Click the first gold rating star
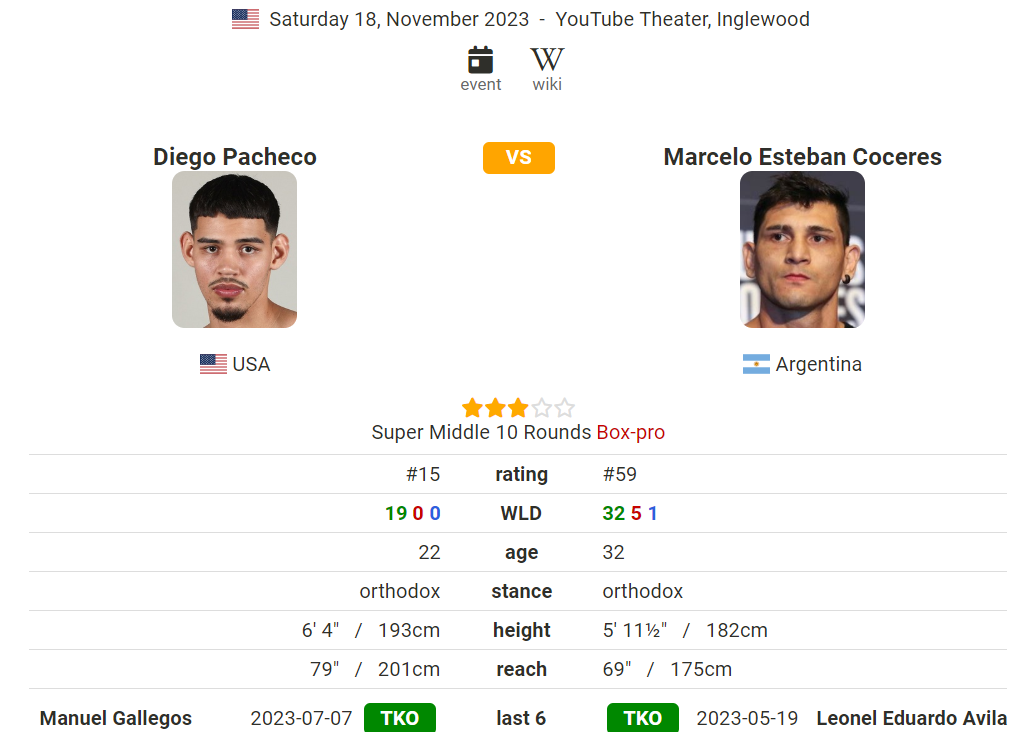 click(x=472, y=409)
